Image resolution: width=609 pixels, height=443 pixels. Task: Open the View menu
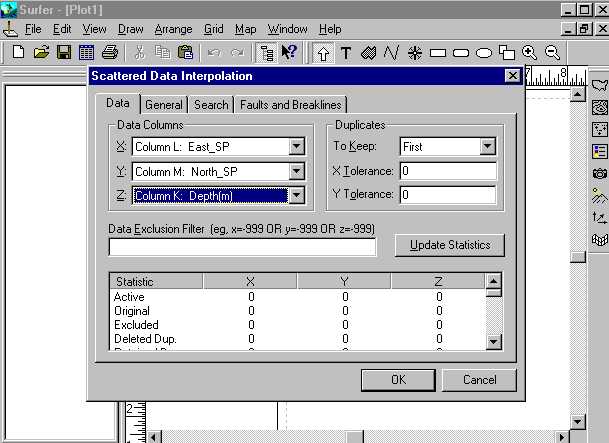pos(94,29)
